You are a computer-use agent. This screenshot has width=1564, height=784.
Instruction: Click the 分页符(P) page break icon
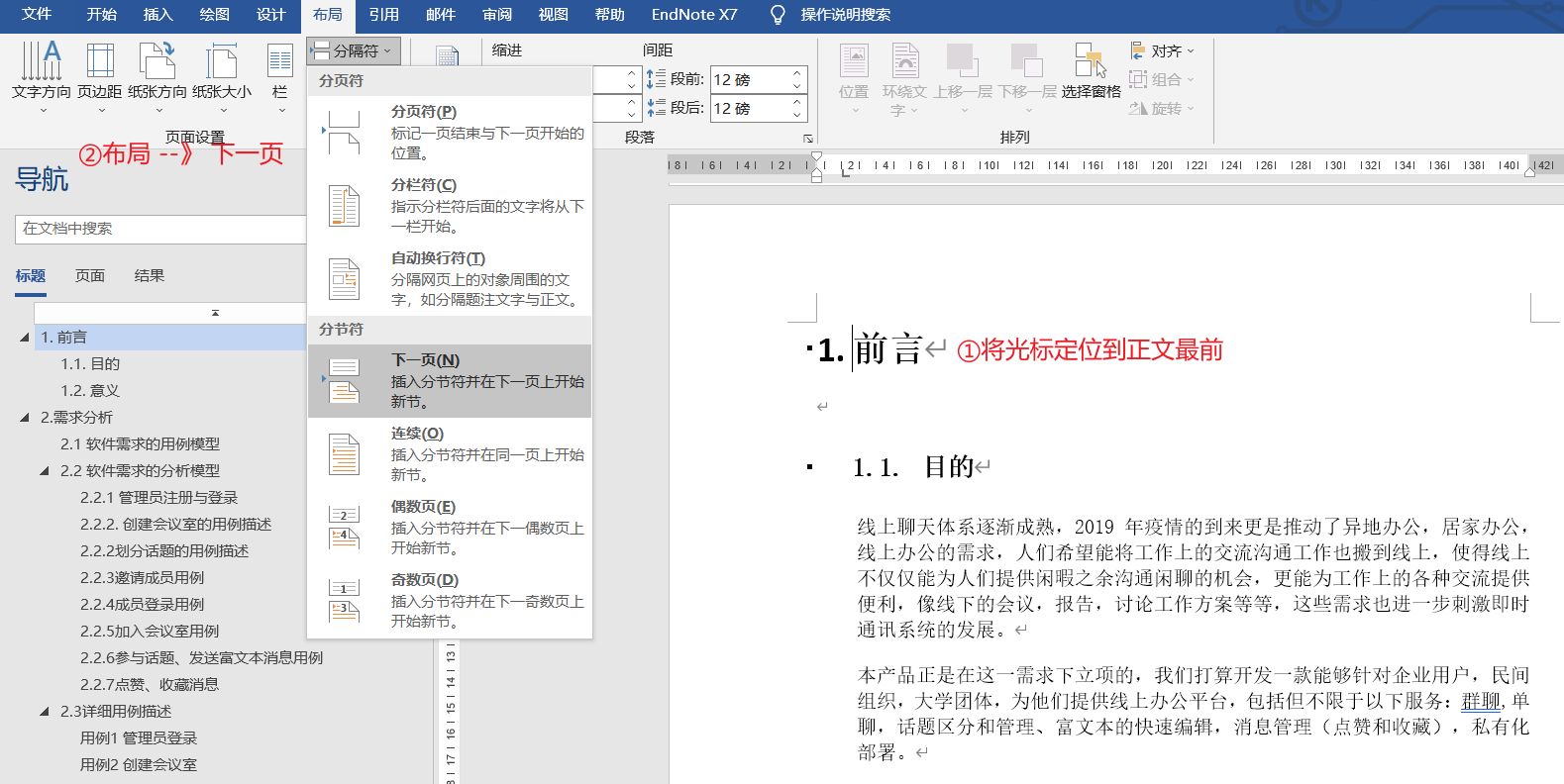pyautogui.click(x=344, y=133)
